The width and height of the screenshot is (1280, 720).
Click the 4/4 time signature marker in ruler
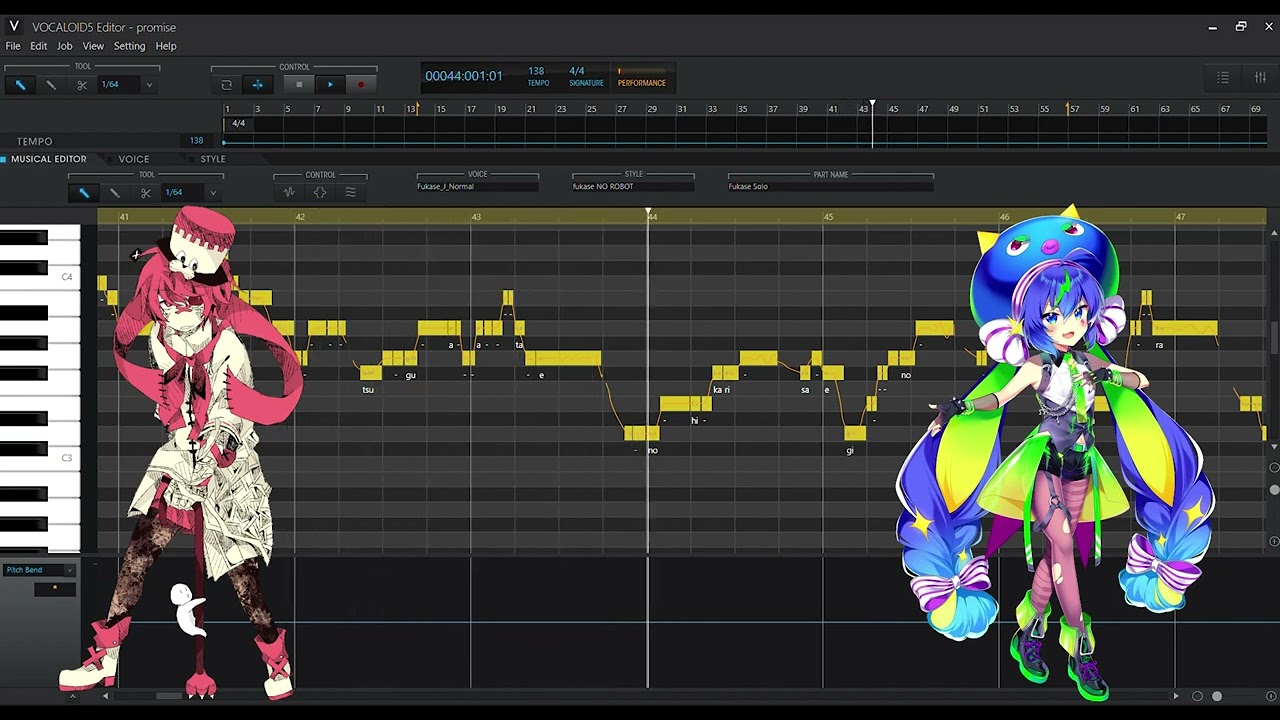(238, 123)
